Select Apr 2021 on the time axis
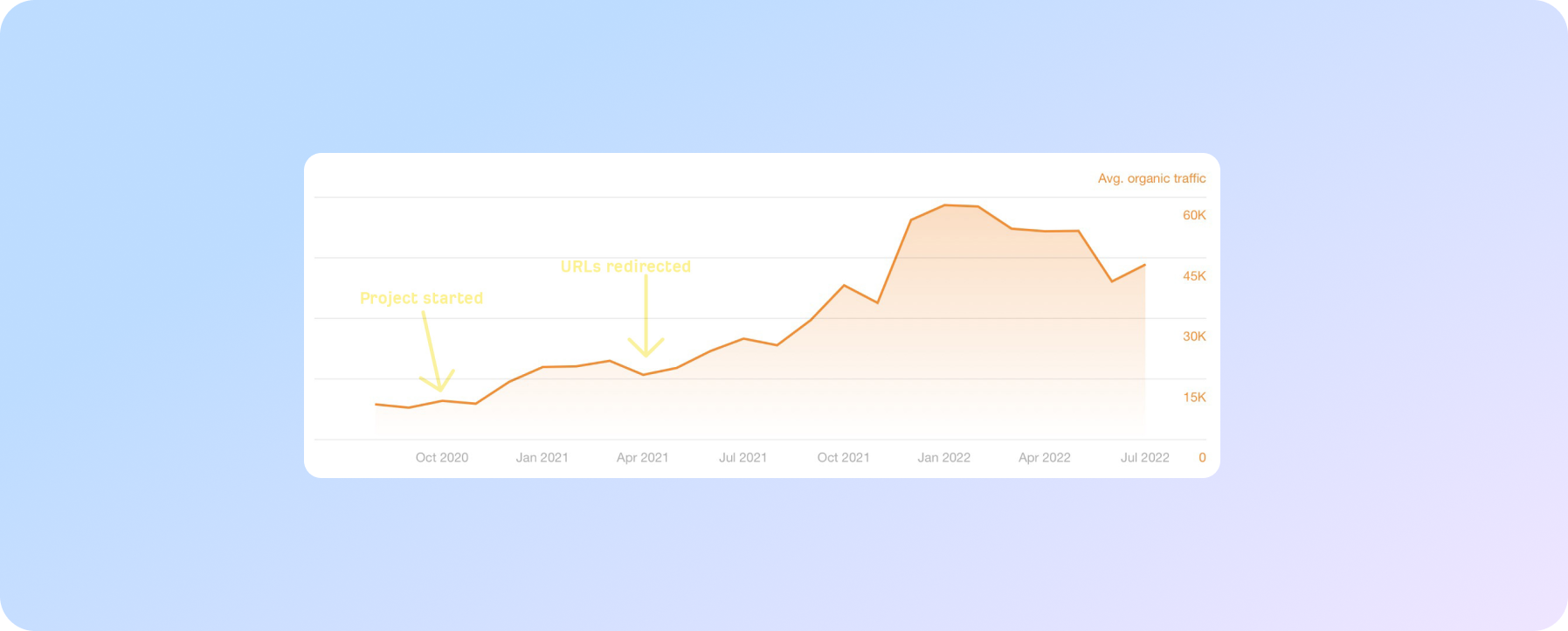This screenshot has height=631, width=1568. (642, 458)
